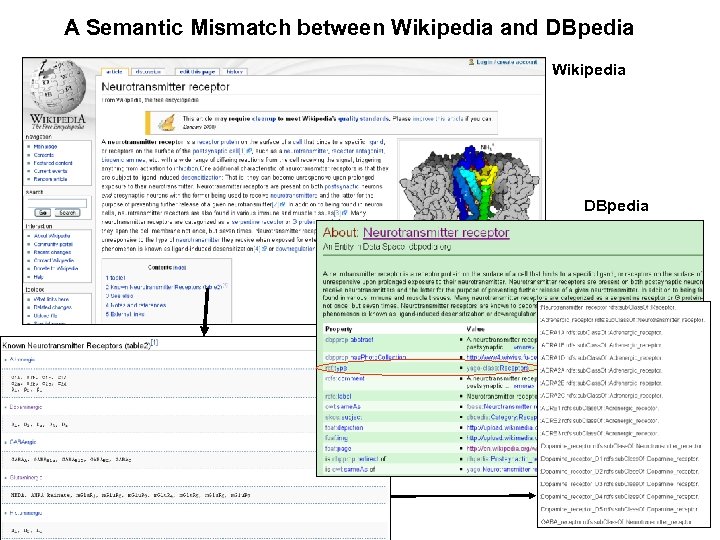Click dbpedia:Category value for skos:subject
Viewport: 720px width, 540px height.
coord(501,417)
